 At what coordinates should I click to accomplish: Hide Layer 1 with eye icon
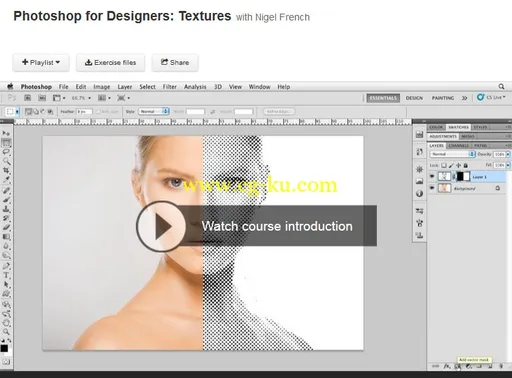pos(432,176)
